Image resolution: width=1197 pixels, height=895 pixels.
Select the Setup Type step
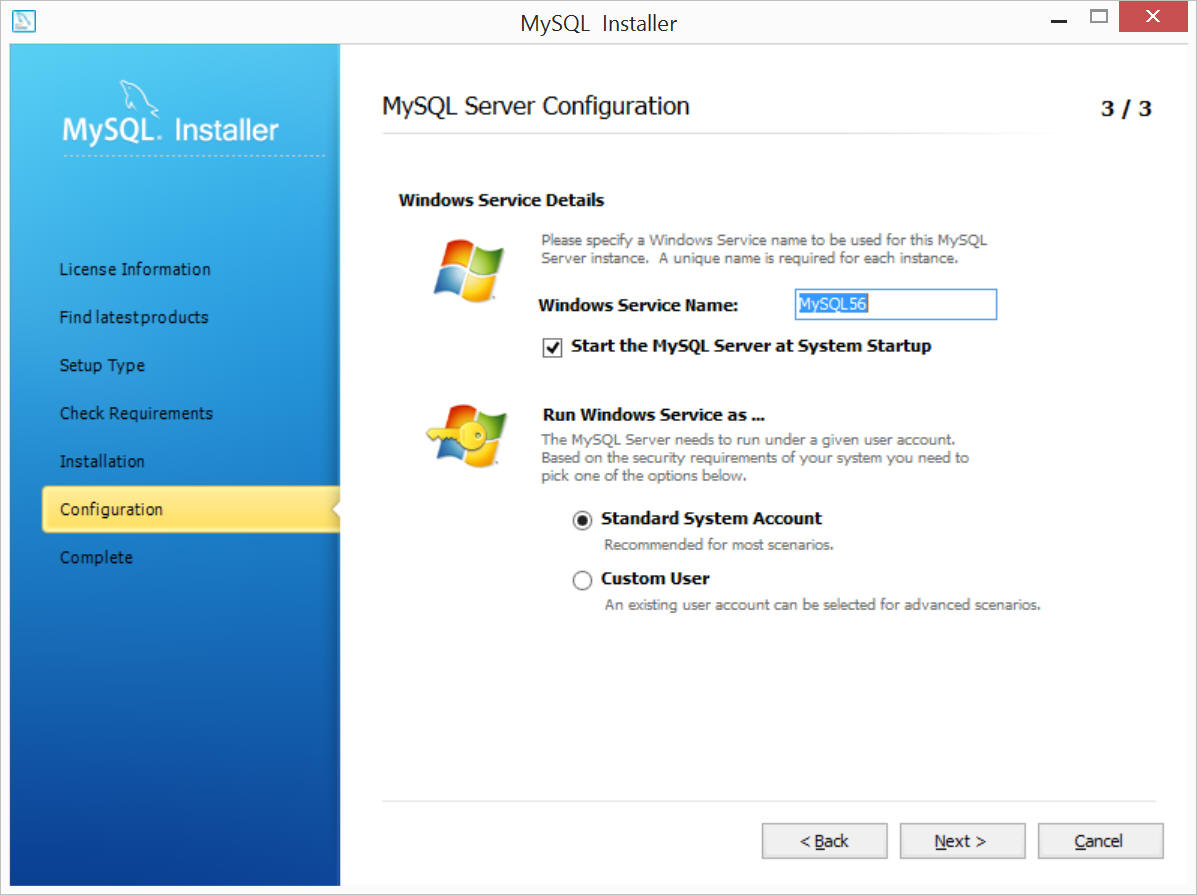click(x=102, y=365)
